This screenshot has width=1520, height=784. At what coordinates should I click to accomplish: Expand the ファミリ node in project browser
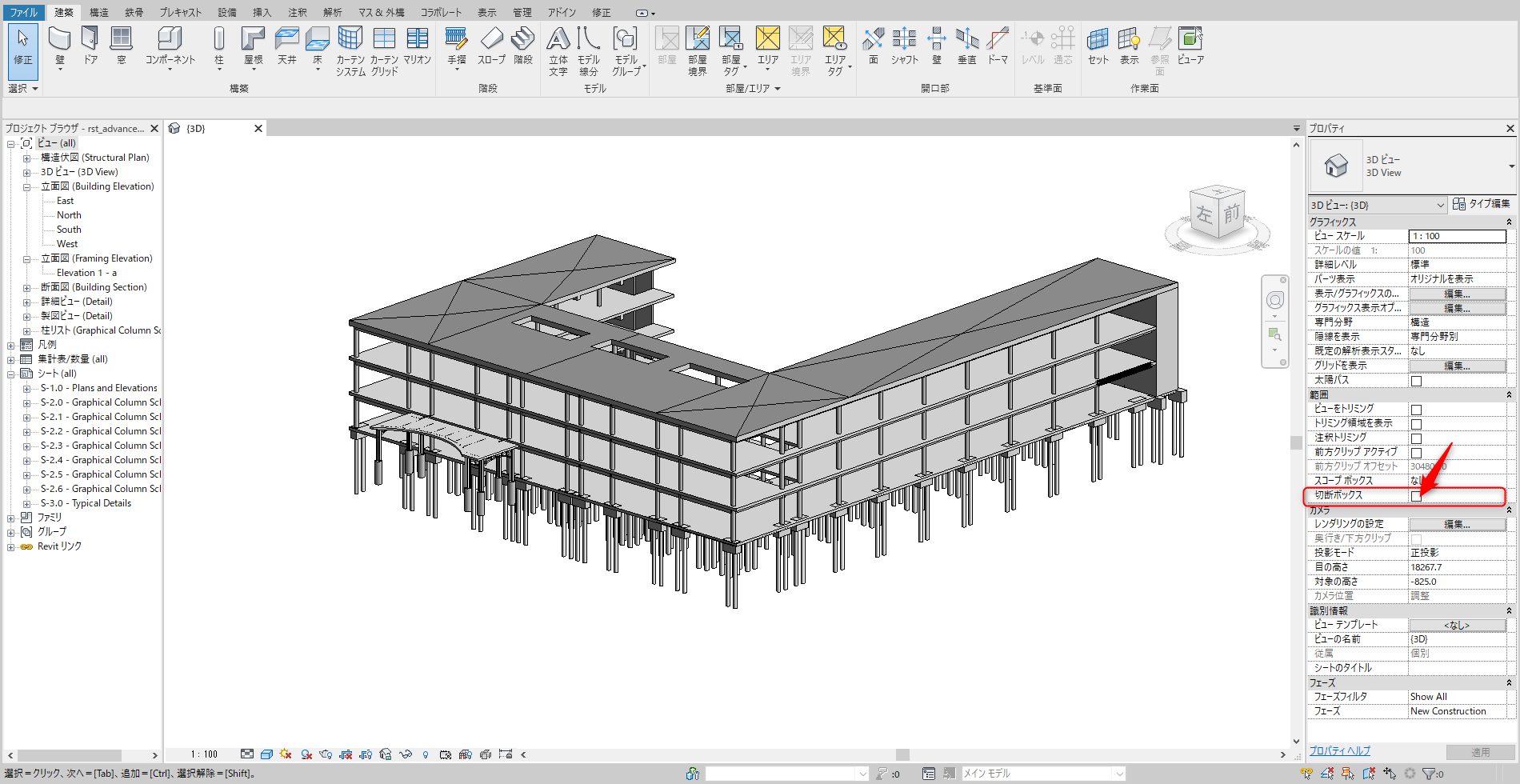point(10,518)
